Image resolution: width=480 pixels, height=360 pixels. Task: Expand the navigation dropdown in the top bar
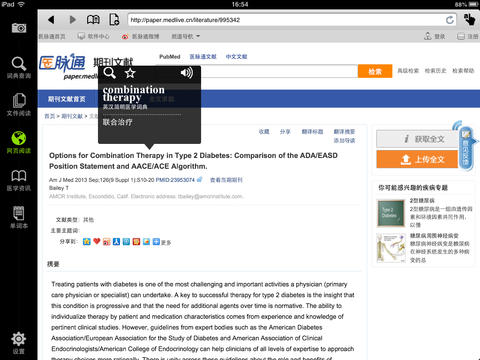click(x=186, y=36)
